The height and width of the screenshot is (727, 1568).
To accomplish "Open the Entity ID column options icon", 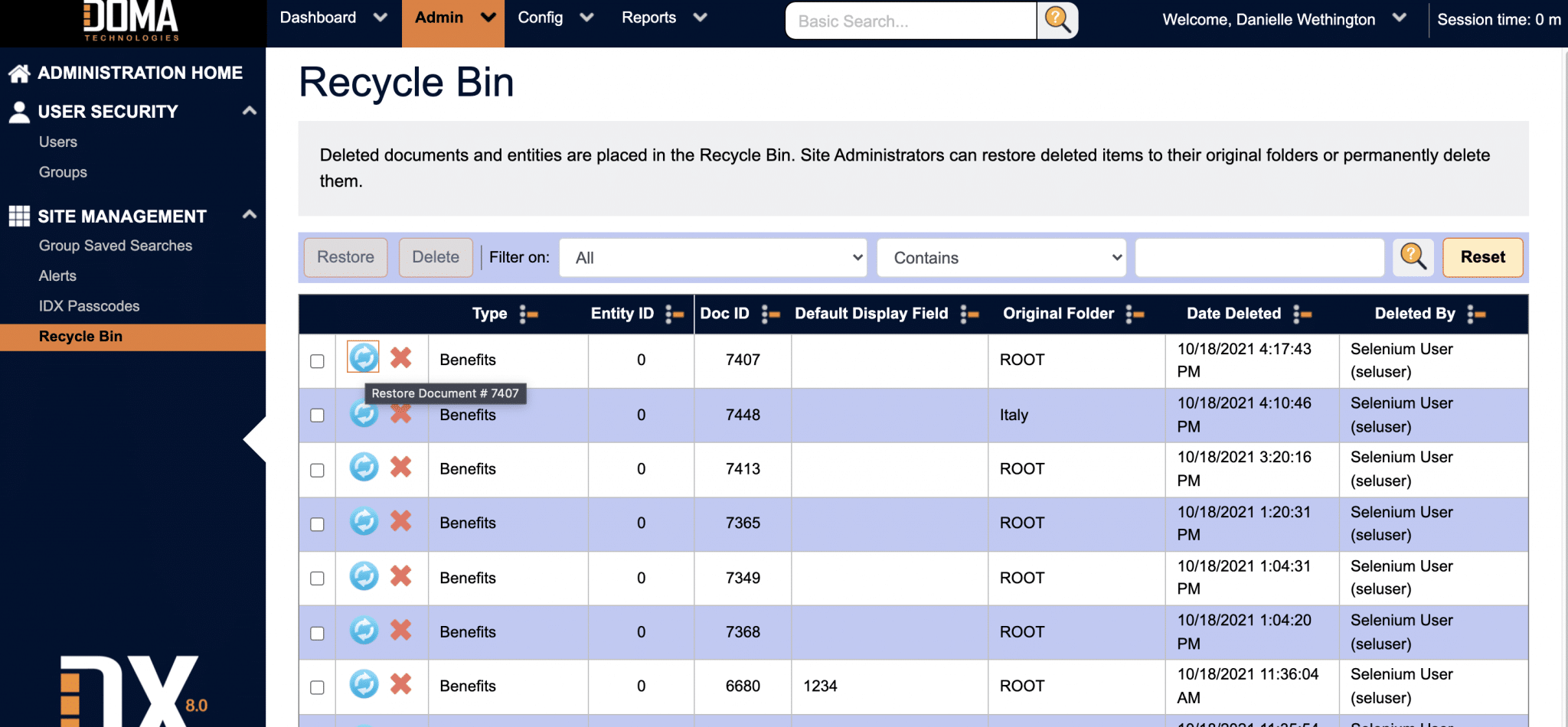I will [675, 314].
